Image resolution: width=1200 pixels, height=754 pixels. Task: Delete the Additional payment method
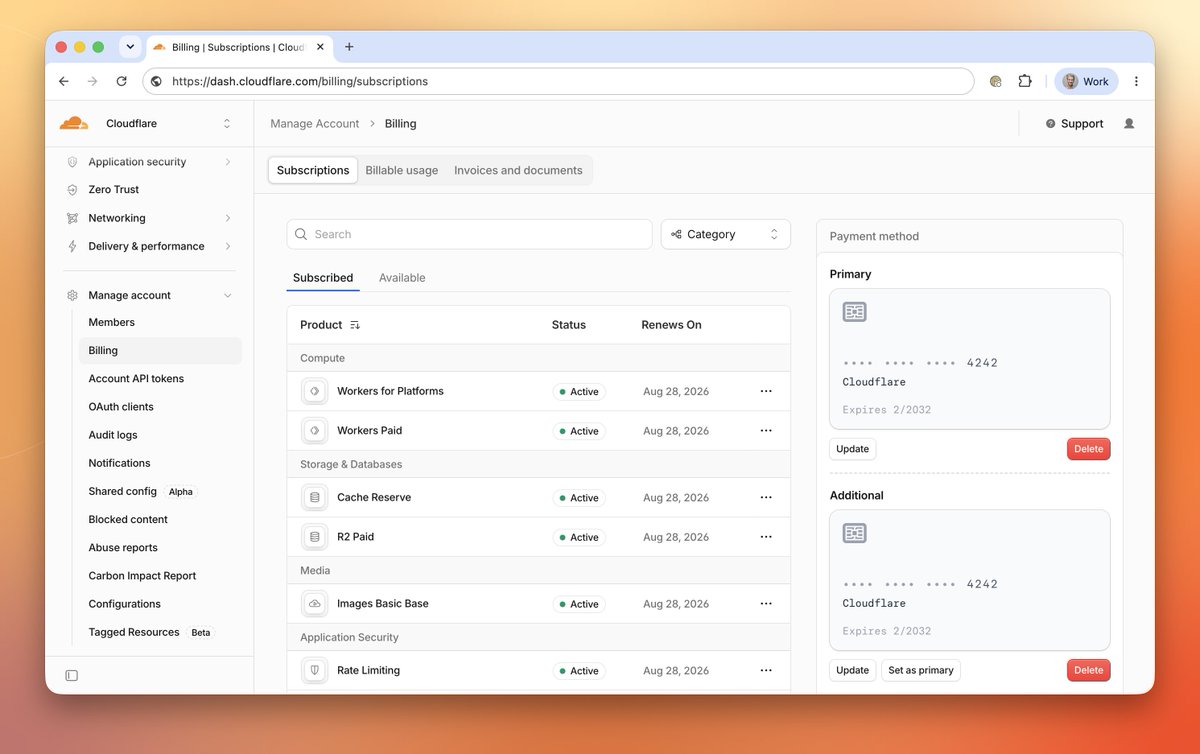(1089, 670)
